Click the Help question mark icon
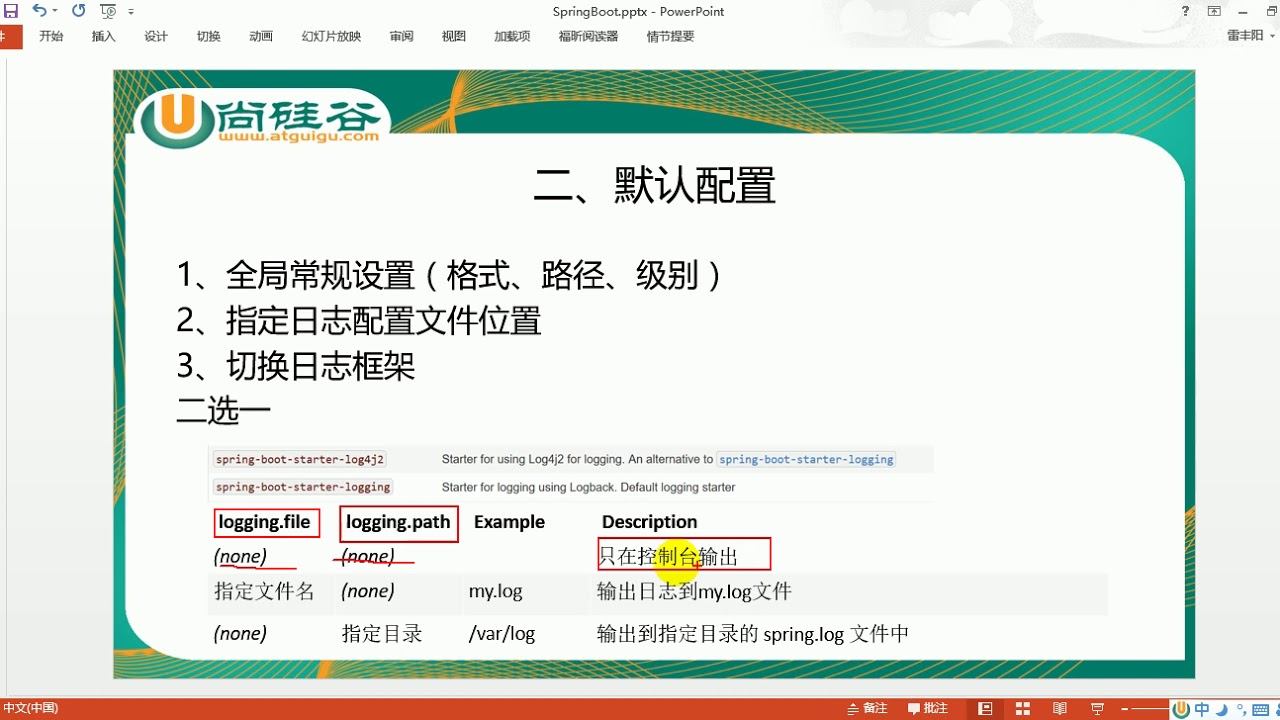Viewport: 1280px width, 720px height. point(1187,11)
